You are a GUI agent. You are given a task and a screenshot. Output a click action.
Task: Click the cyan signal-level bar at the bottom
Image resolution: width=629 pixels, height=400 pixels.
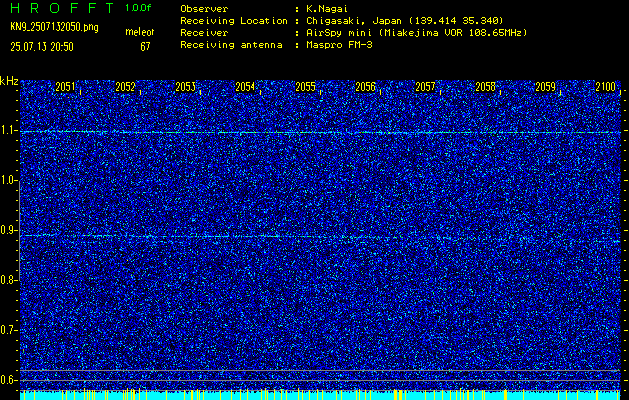320,395
